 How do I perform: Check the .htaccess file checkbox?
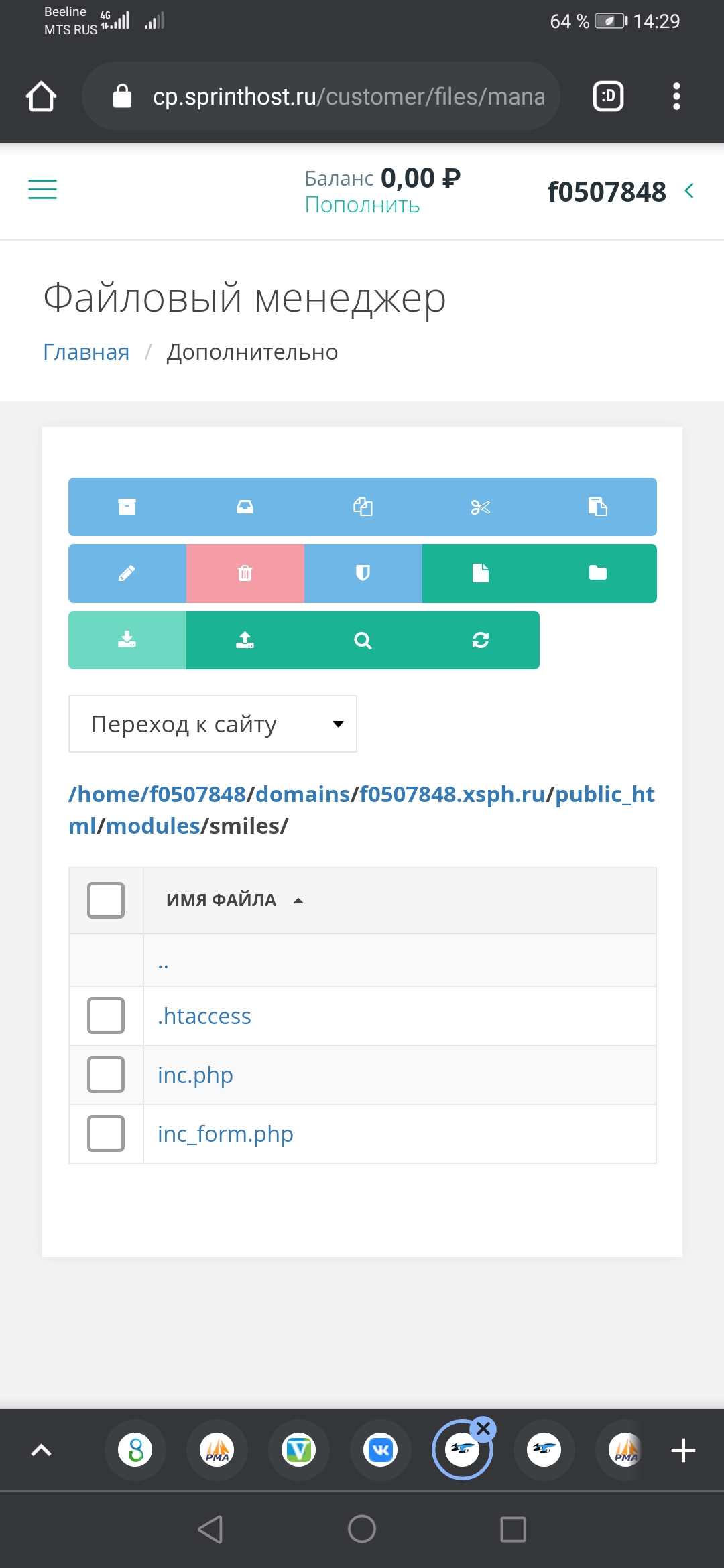(106, 1015)
